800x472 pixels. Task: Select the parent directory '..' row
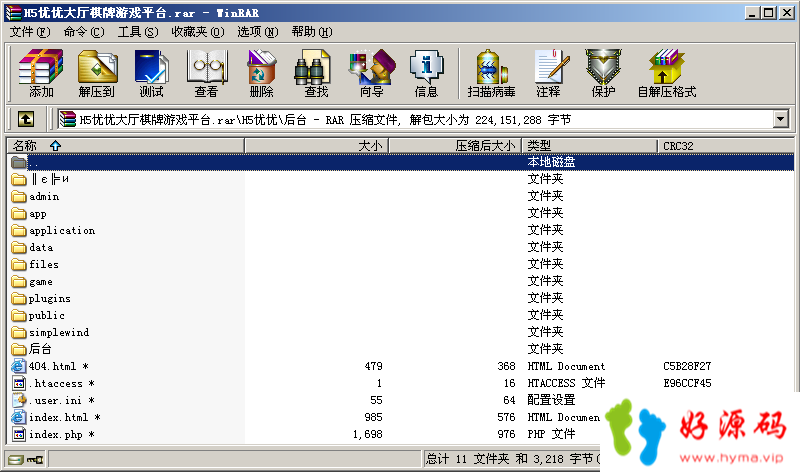401,162
